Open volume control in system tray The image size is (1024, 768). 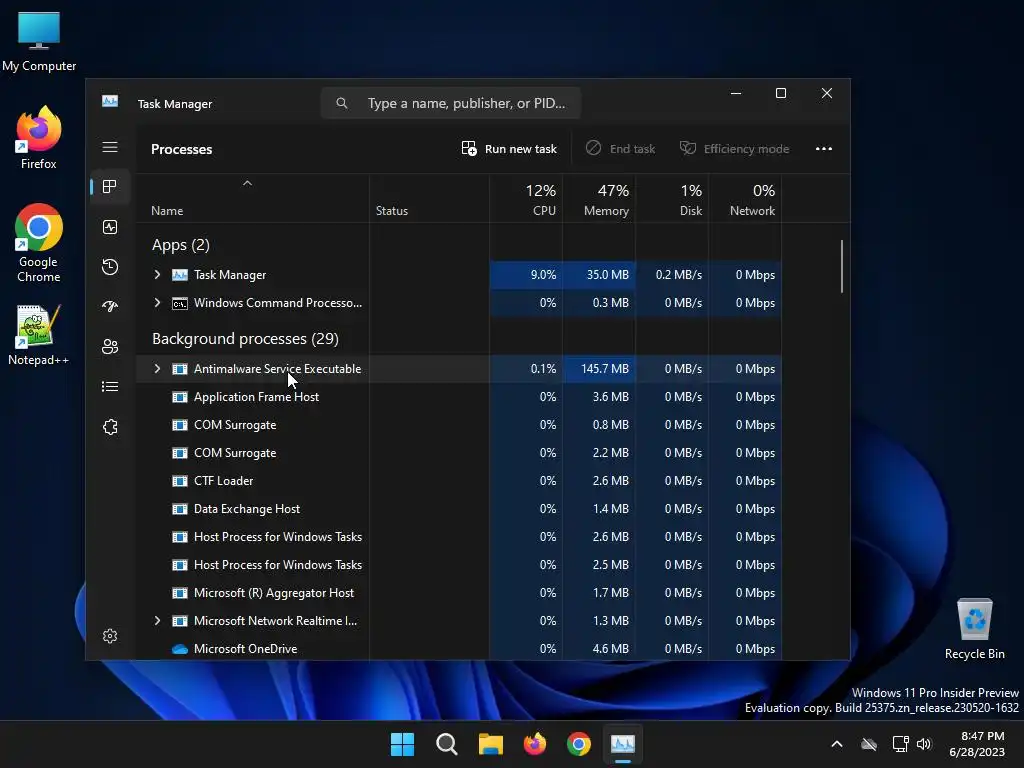pos(923,744)
